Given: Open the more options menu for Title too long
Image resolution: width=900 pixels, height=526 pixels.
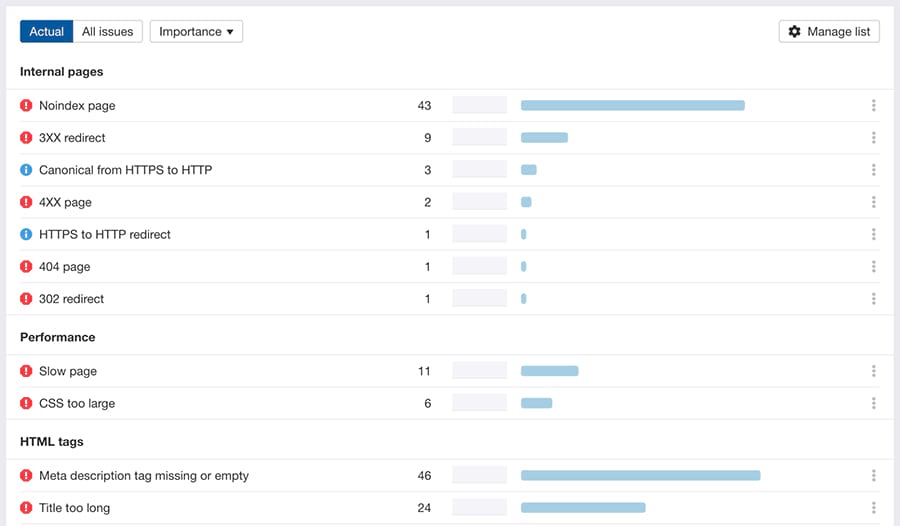Looking at the screenshot, I should [x=873, y=508].
